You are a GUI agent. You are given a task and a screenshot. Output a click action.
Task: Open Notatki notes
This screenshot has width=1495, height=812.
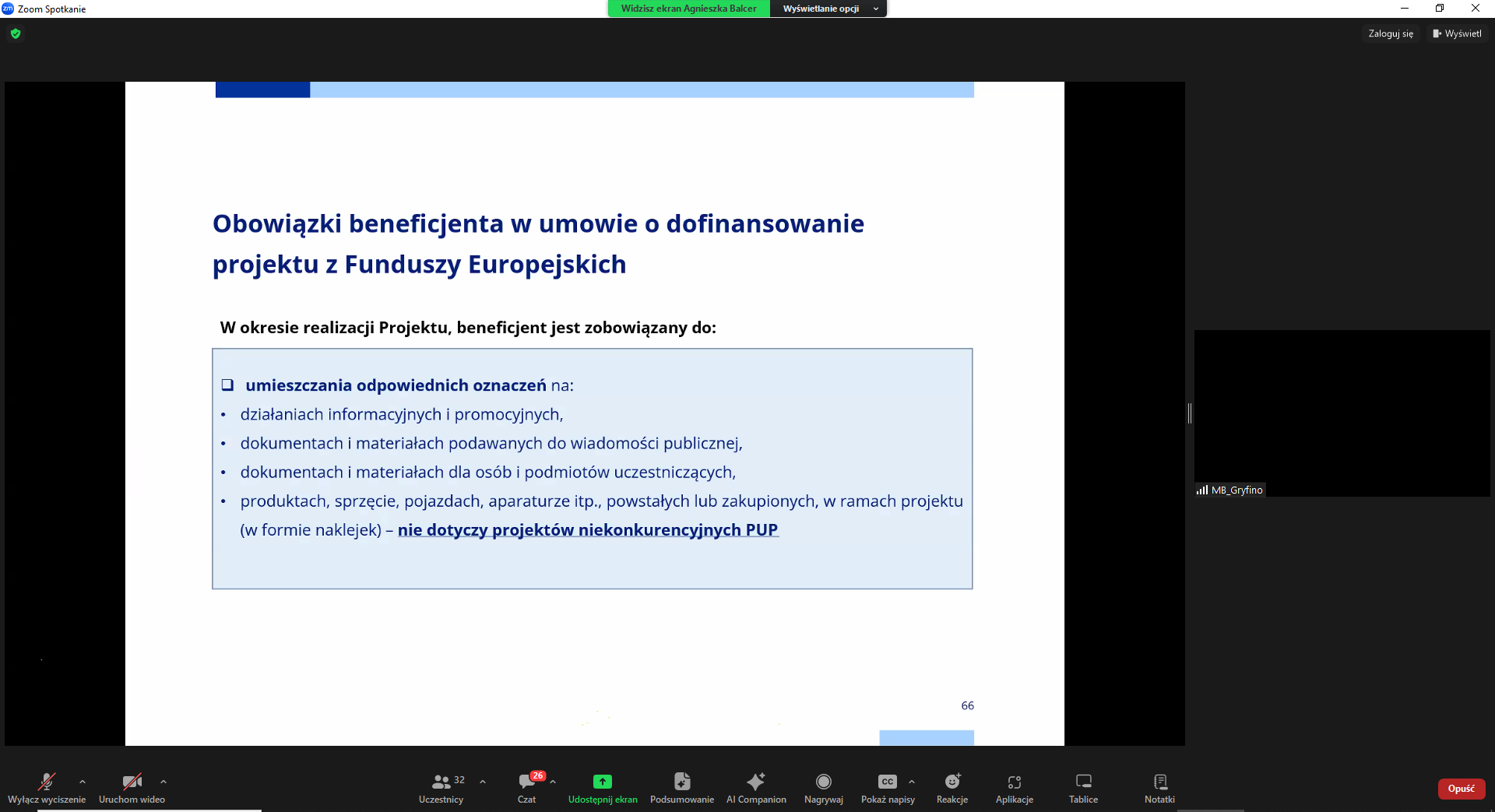(1159, 788)
